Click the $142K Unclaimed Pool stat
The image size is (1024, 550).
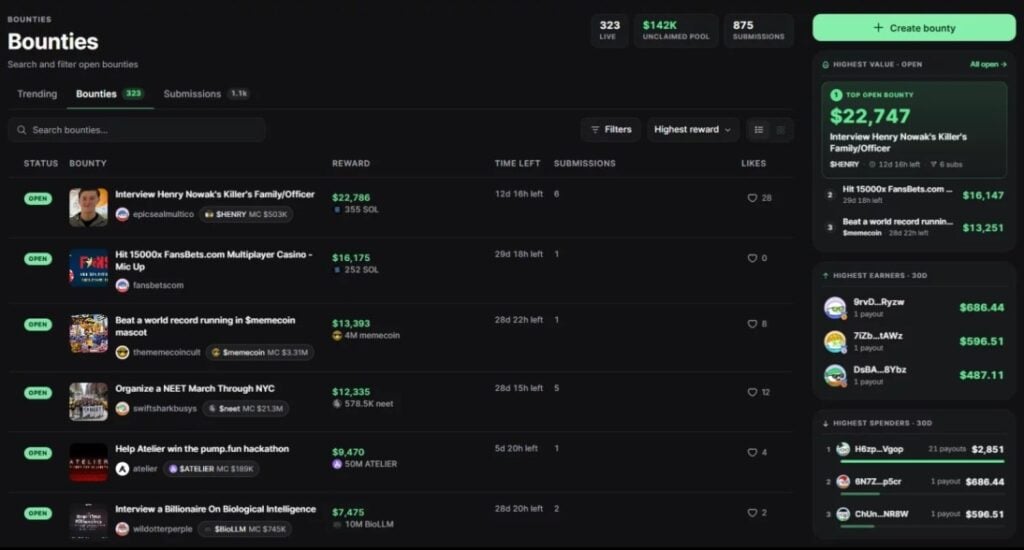pyautogui.click(x=676, y=30)
